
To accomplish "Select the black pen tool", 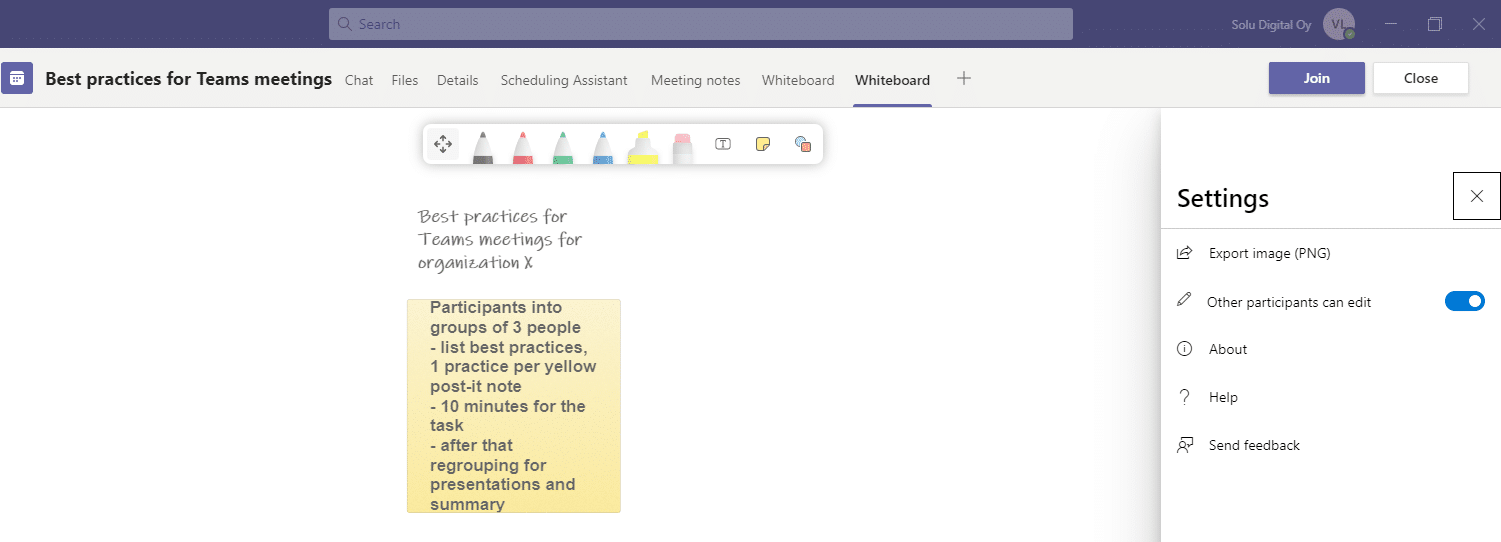I will (x=482, y=146).
